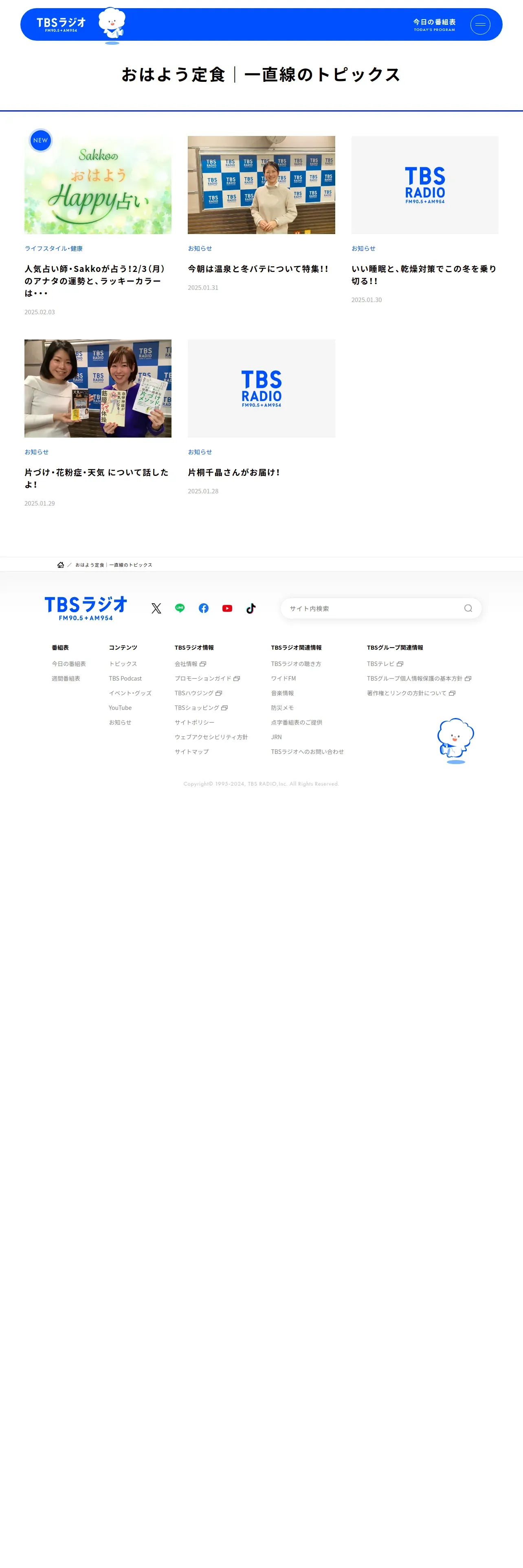This screenshot has height=1568, width=523.
Task: Open 防災メモ footer link
Action: (283, 708)
